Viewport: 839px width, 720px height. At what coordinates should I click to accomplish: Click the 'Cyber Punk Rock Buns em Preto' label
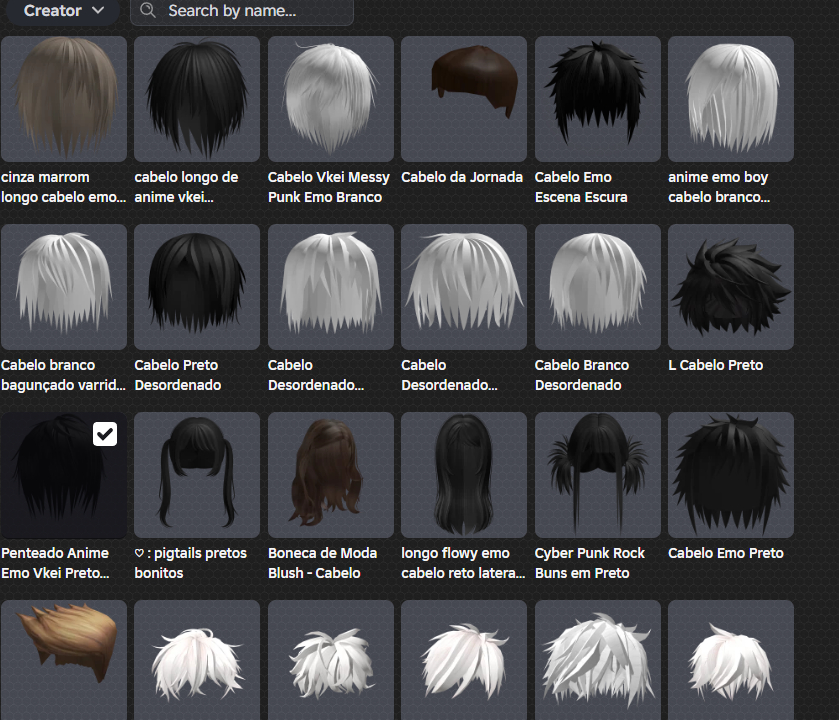pos(590,563)
